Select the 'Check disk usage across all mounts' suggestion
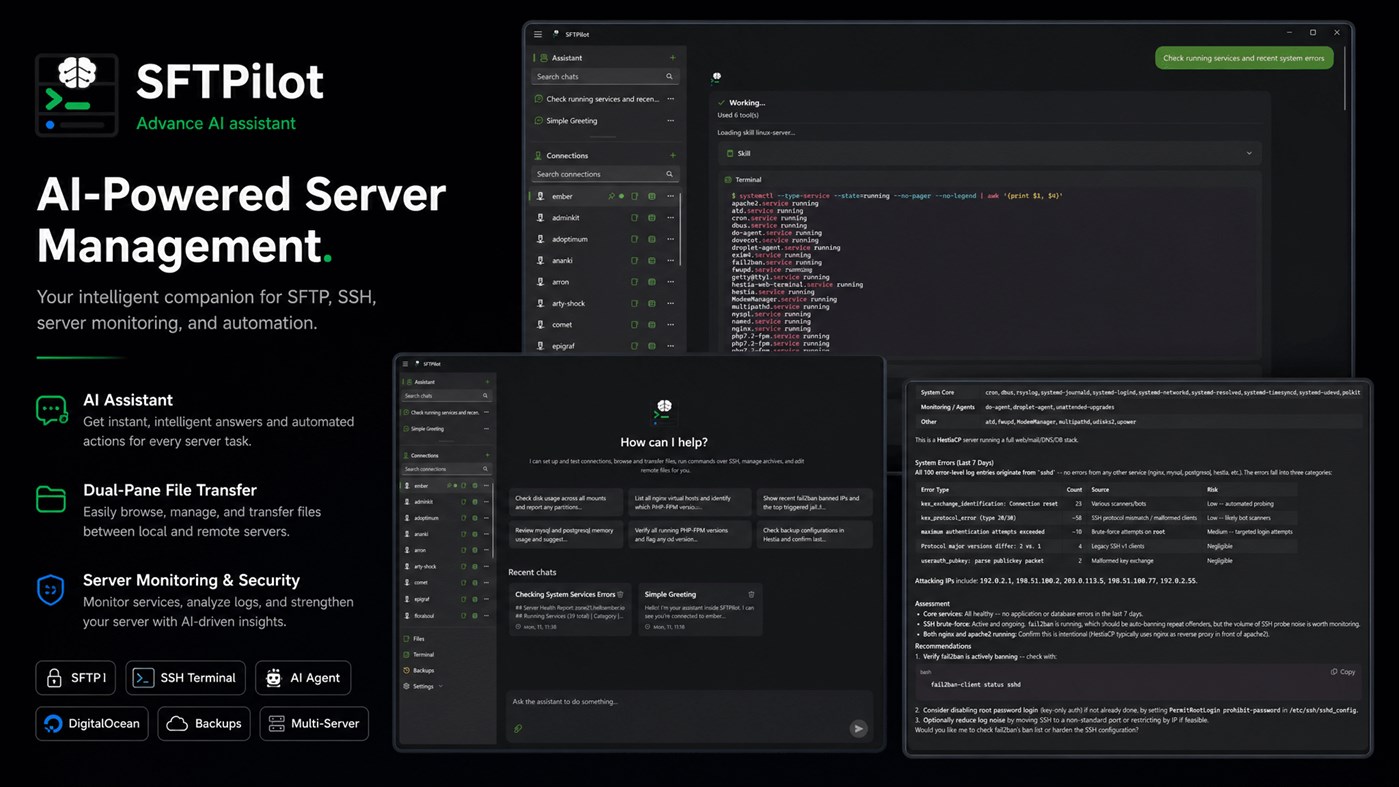Image resolution: width=1399 pixels, height=787 pixels. click(566, 502)
